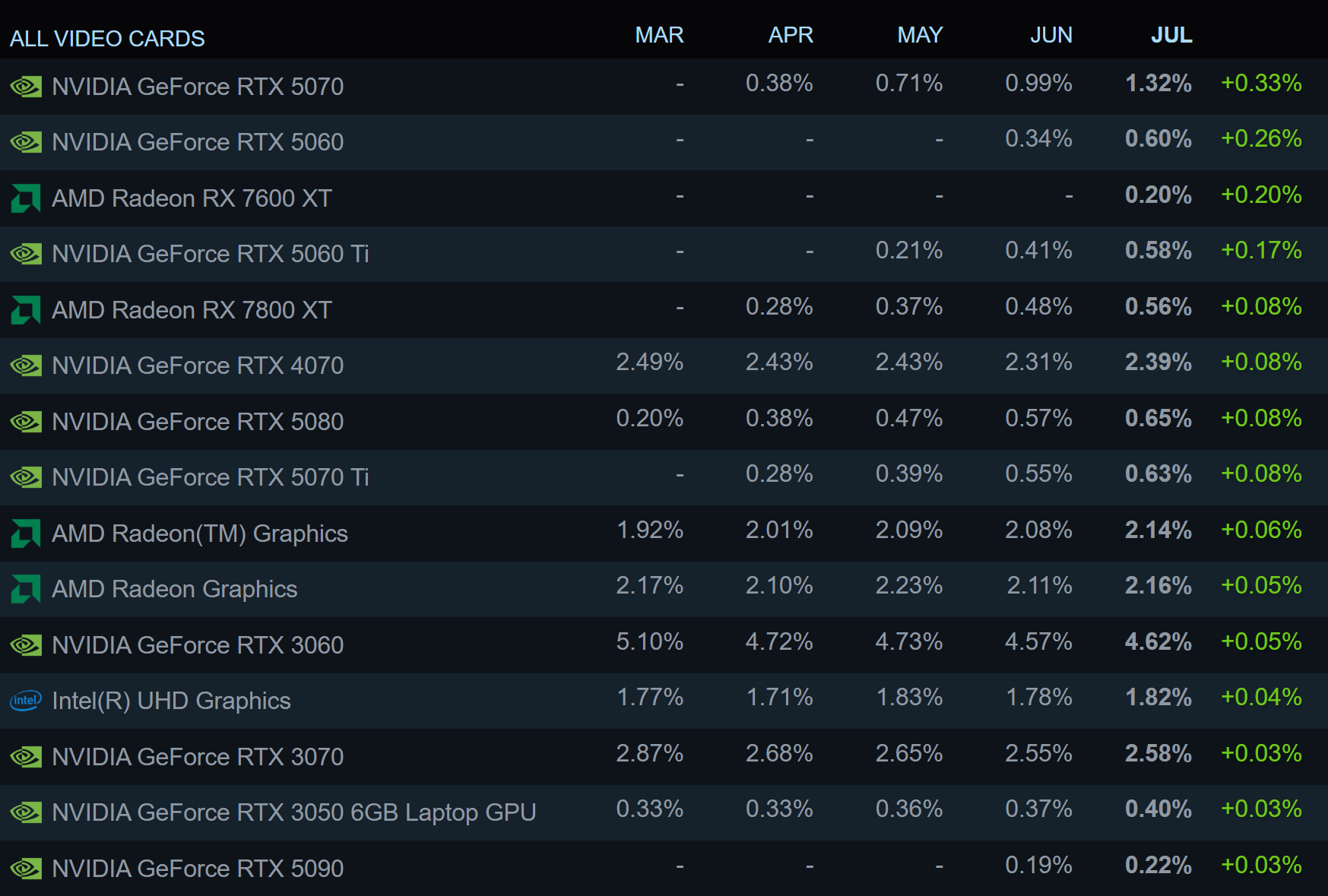Click the NVIDIA logo beside RTX 5090
This screenshot has height=896, width=1328.
[x=26, y=869]
